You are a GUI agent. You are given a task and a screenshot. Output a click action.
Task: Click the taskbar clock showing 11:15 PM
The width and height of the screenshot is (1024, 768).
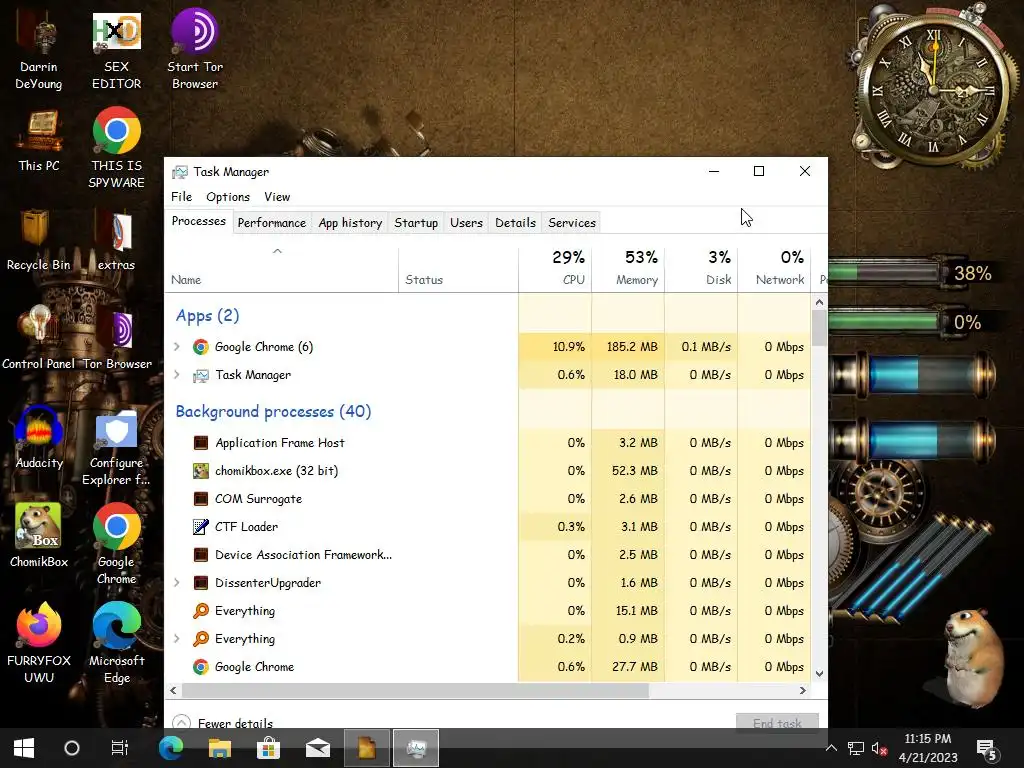pos(928,748)
